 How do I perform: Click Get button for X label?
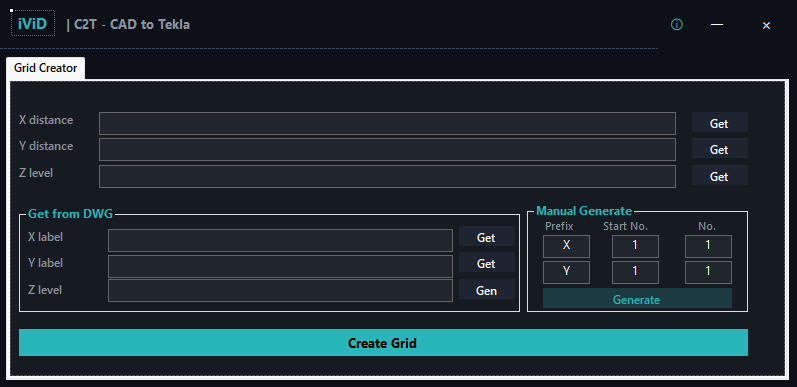pos(486,236)
